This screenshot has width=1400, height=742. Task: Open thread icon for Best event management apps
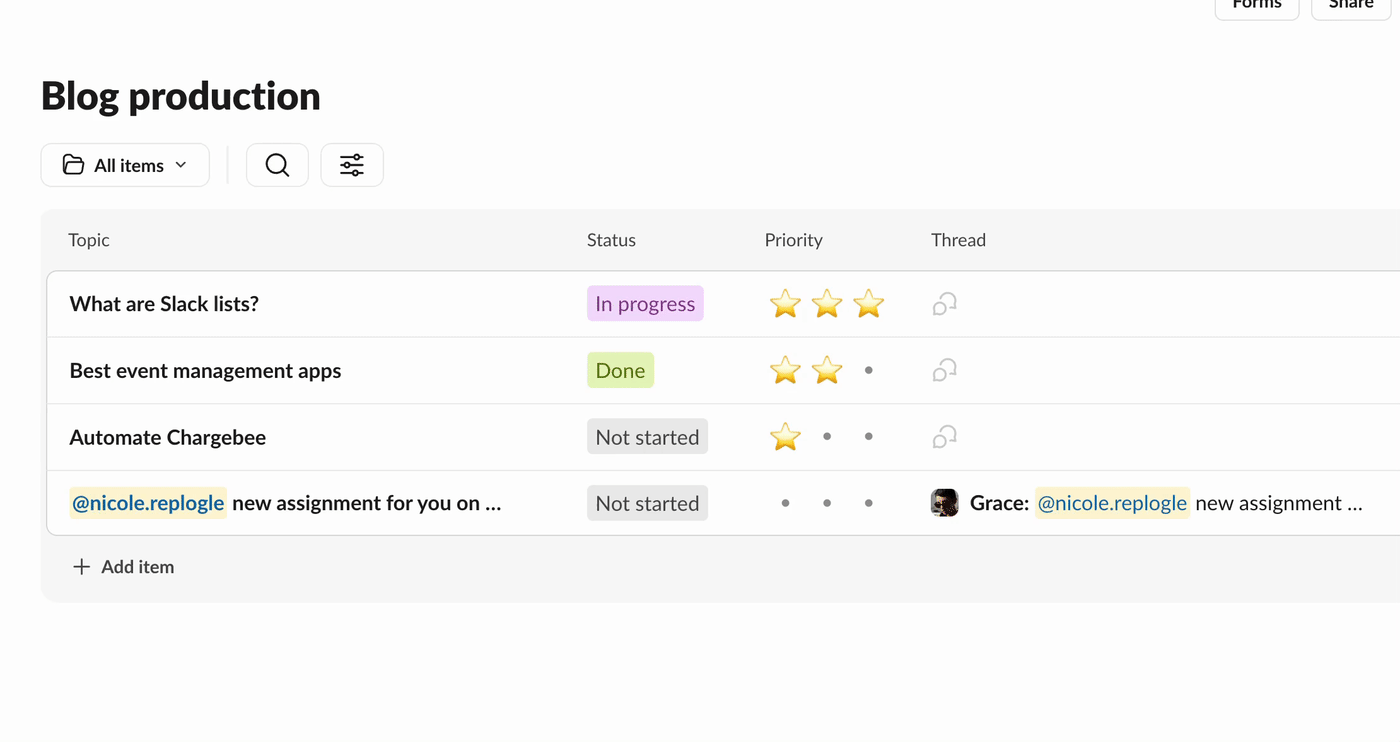click(x=945, y=371)
